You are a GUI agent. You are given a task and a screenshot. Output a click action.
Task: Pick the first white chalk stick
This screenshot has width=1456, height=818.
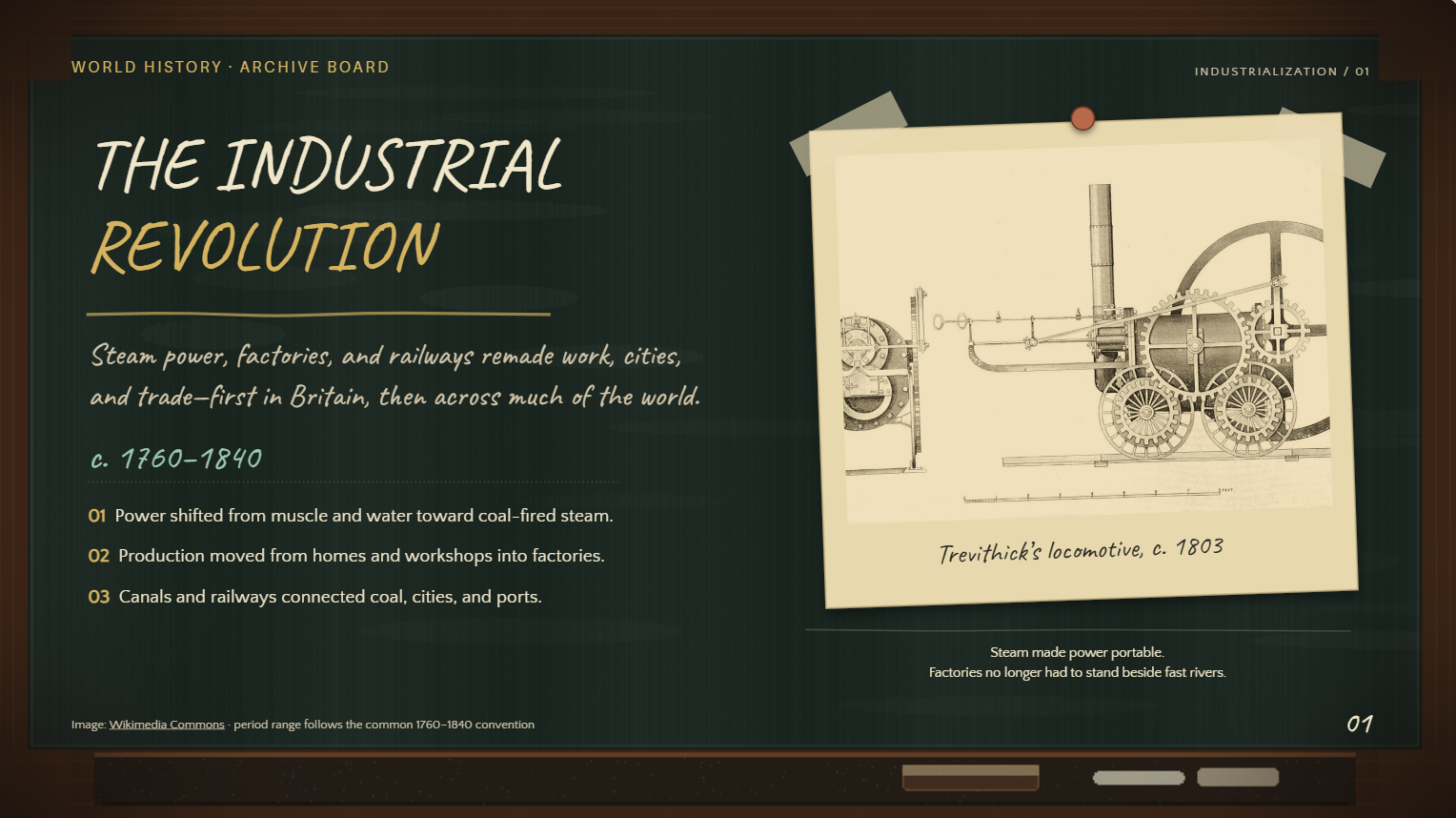coord(1139,778)
